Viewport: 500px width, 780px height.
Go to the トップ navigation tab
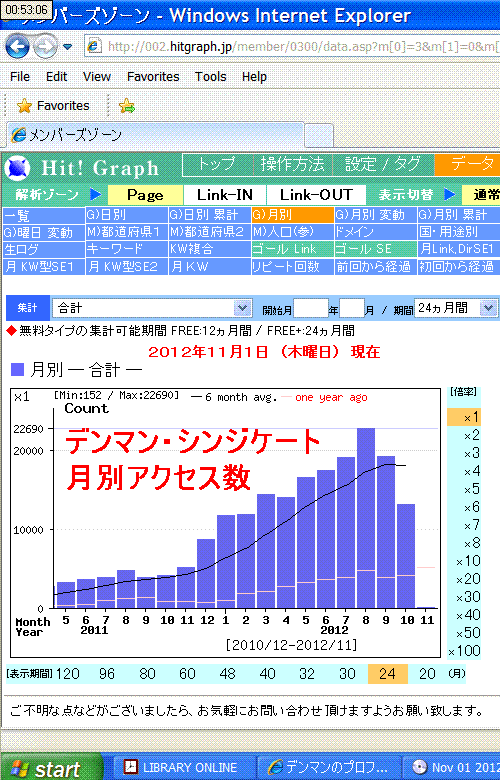(x=216, y=165)
